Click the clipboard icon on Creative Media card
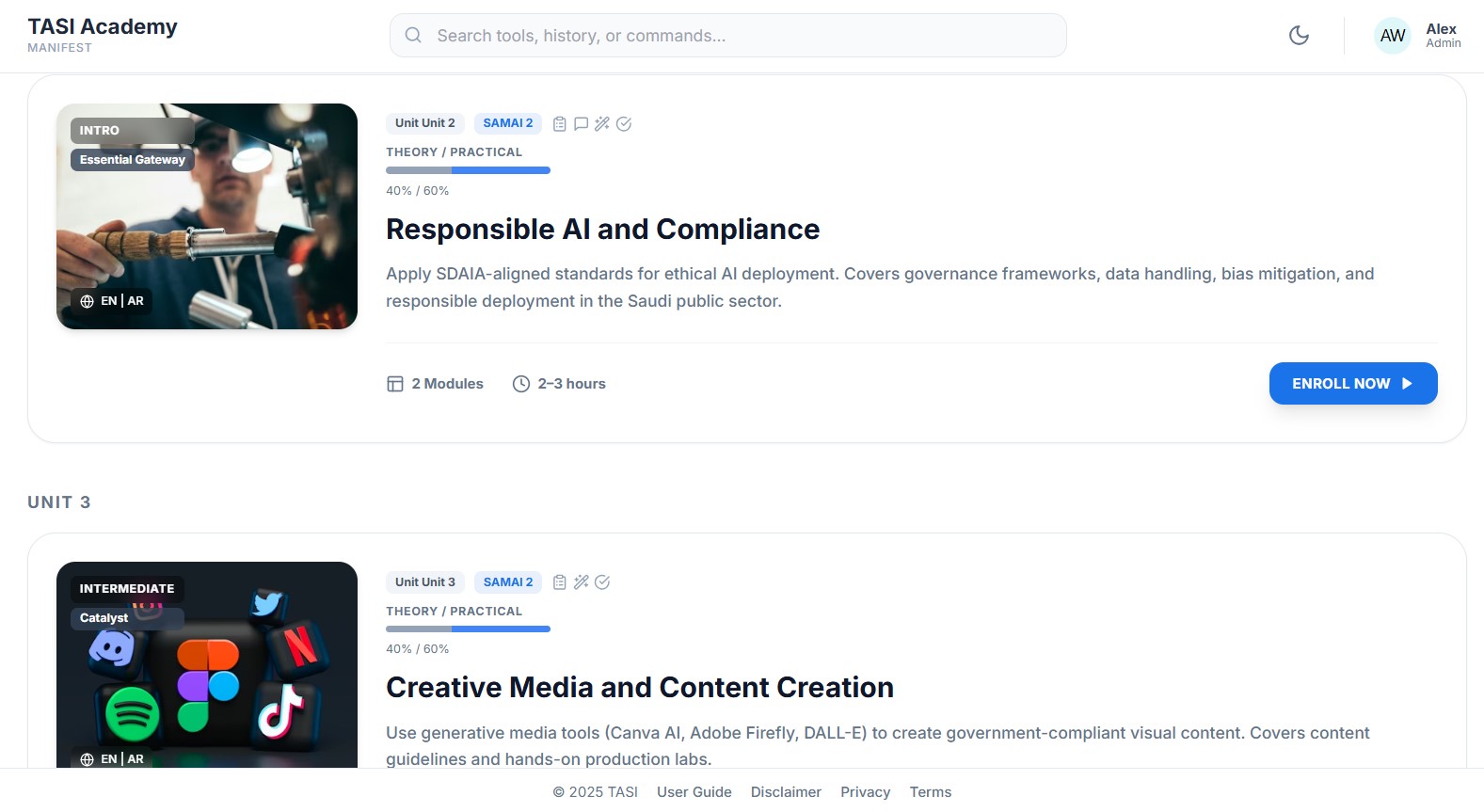This screenshot has width=1484, height=812. (x=559, y=582)
